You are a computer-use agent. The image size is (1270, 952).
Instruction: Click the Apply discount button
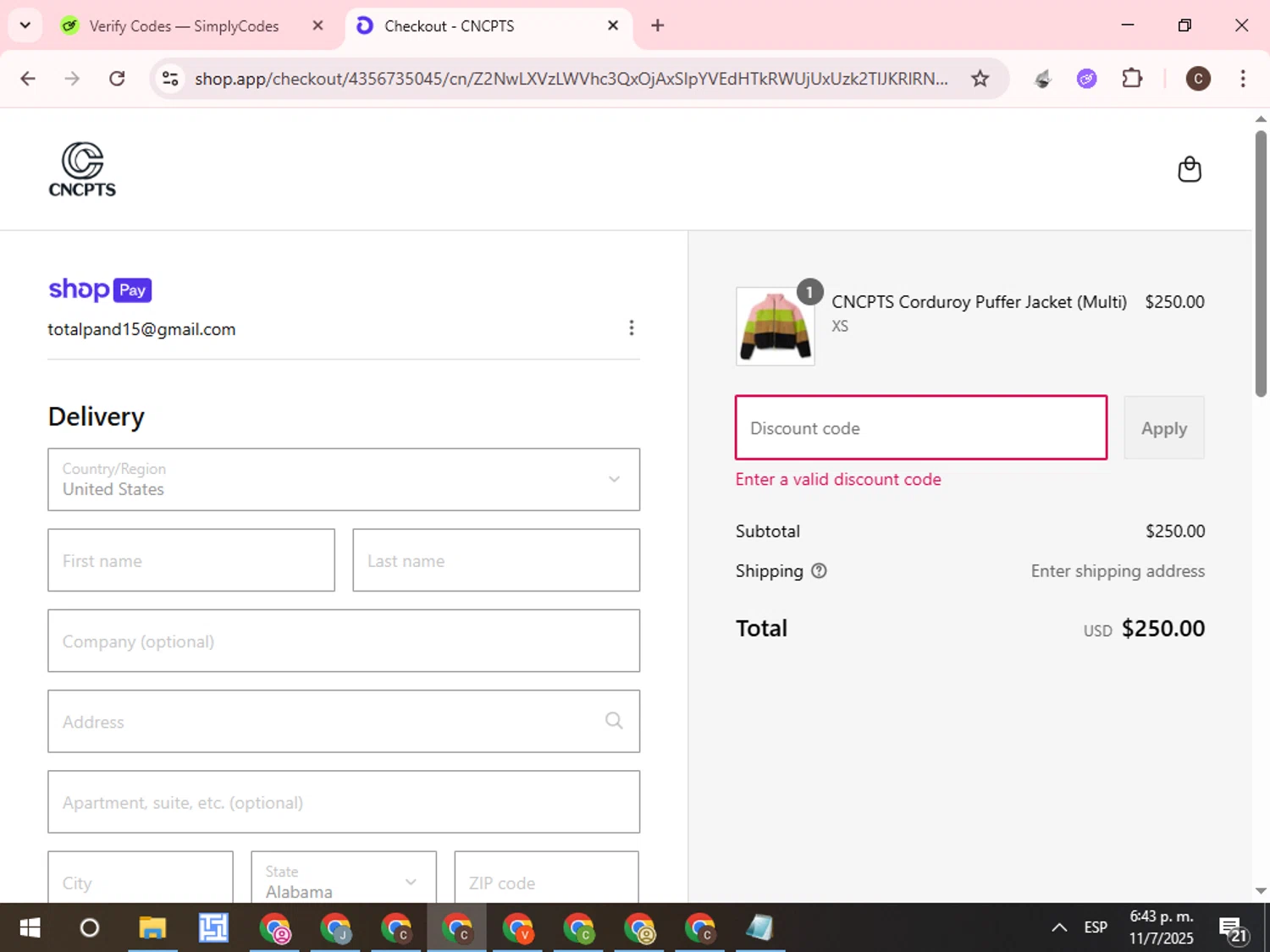[1164, 428]
